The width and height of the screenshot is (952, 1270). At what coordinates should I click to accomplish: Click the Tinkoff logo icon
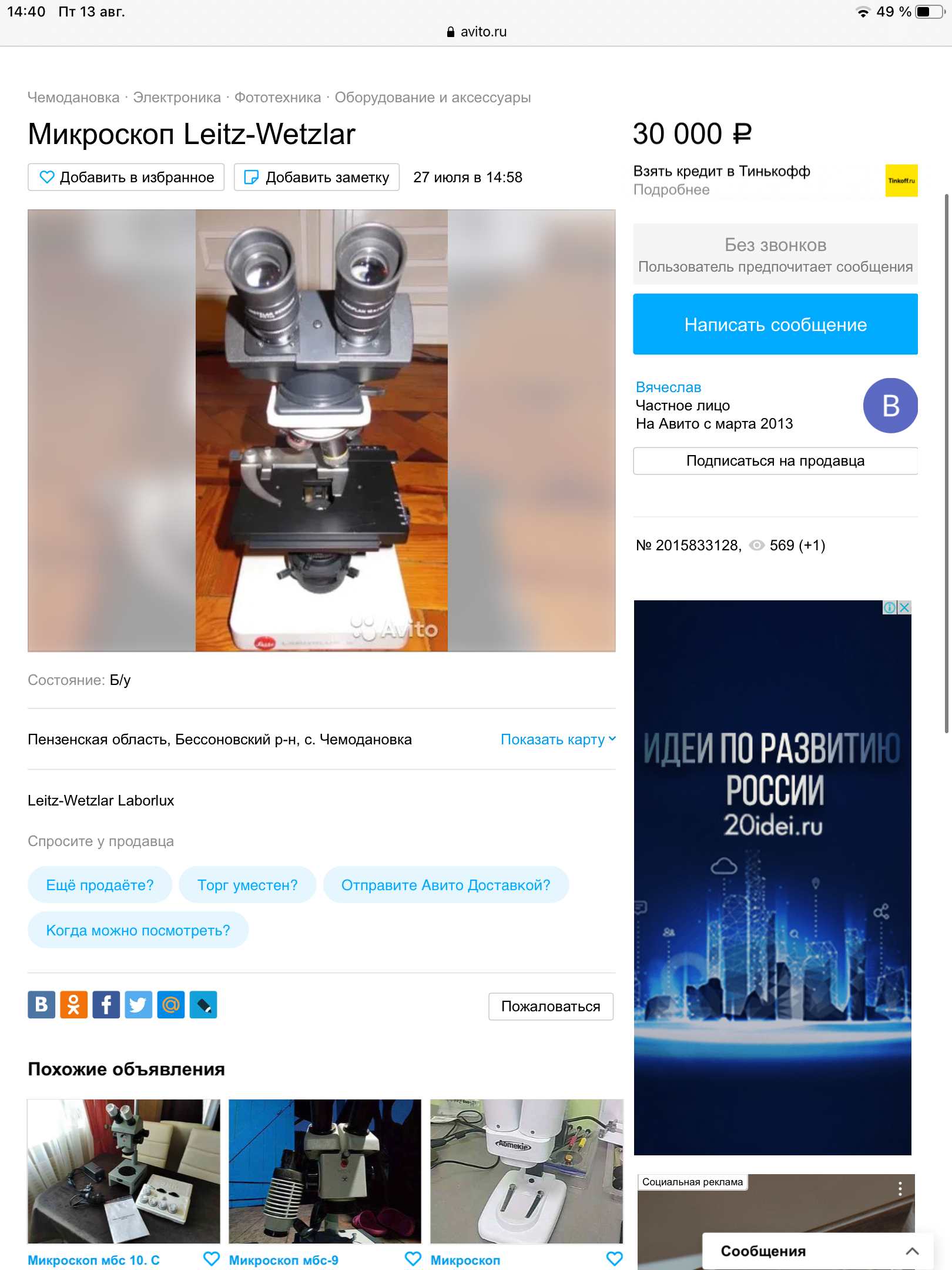(x=901, y=181)
